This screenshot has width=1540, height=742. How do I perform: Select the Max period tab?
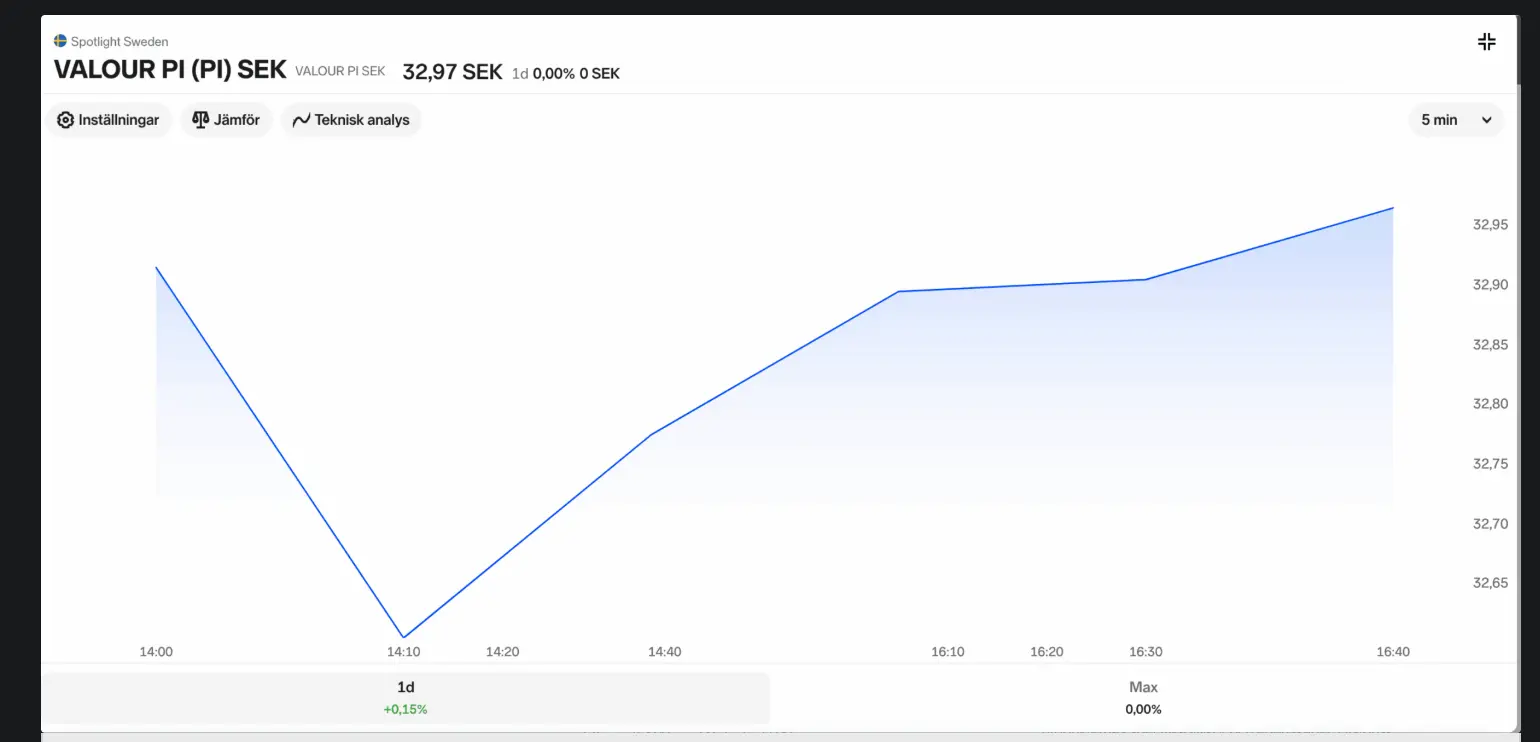pos(1143,698)
